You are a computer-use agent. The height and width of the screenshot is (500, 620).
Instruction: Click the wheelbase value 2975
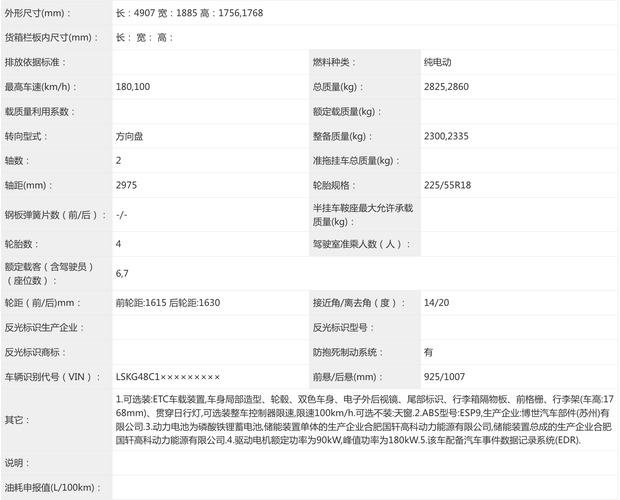(126, 185)
